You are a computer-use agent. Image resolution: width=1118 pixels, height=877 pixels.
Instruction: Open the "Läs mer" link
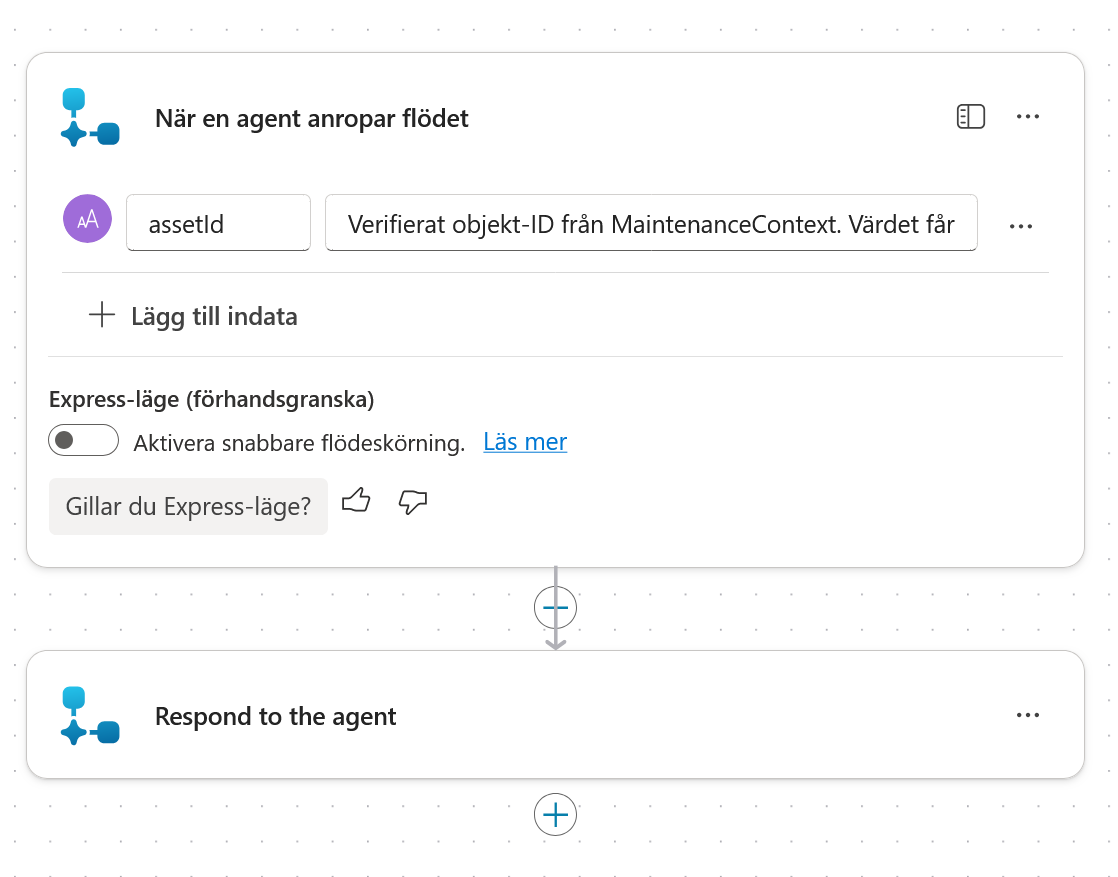point(525,442)
